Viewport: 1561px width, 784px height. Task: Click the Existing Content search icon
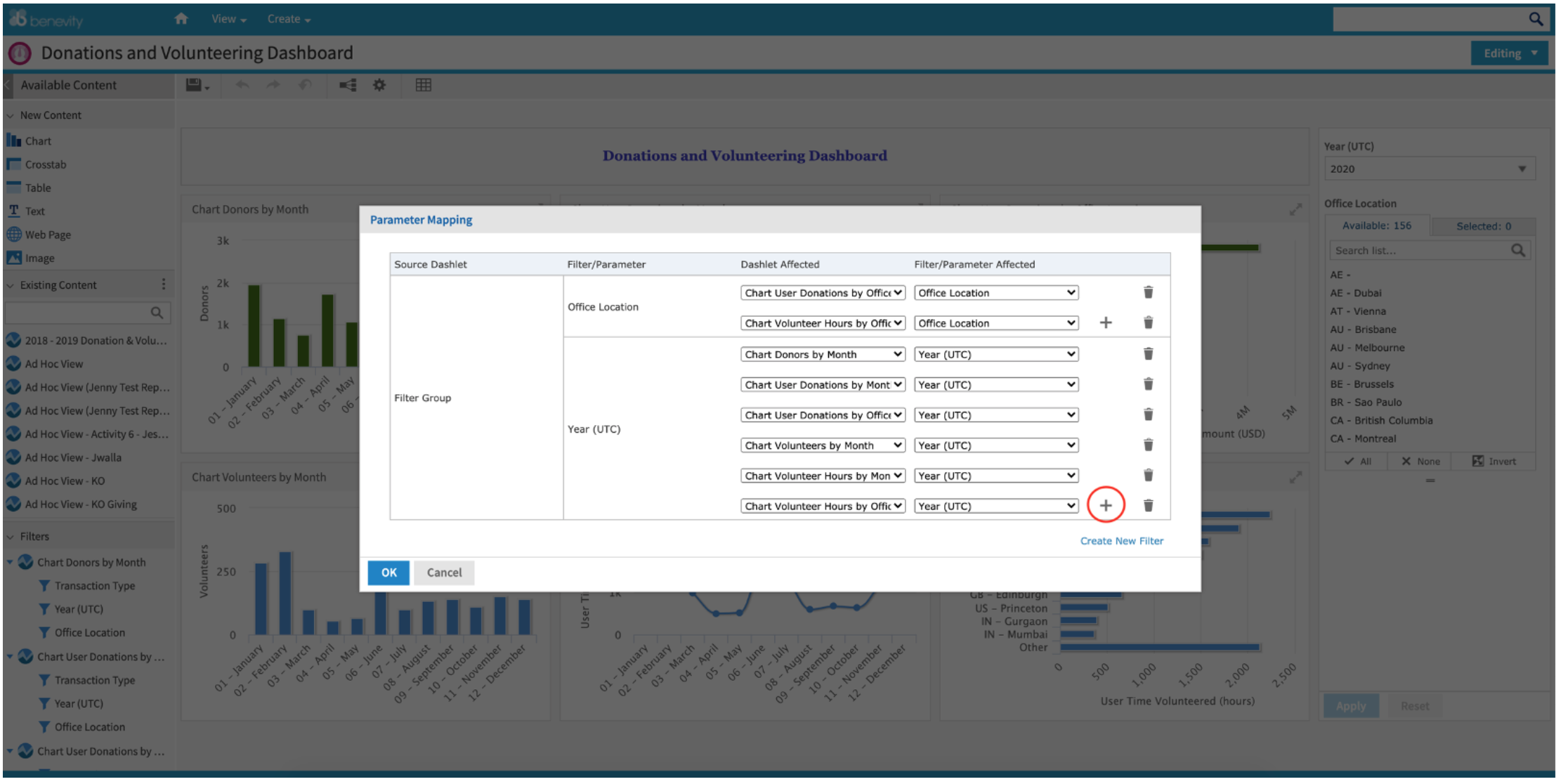157,313
